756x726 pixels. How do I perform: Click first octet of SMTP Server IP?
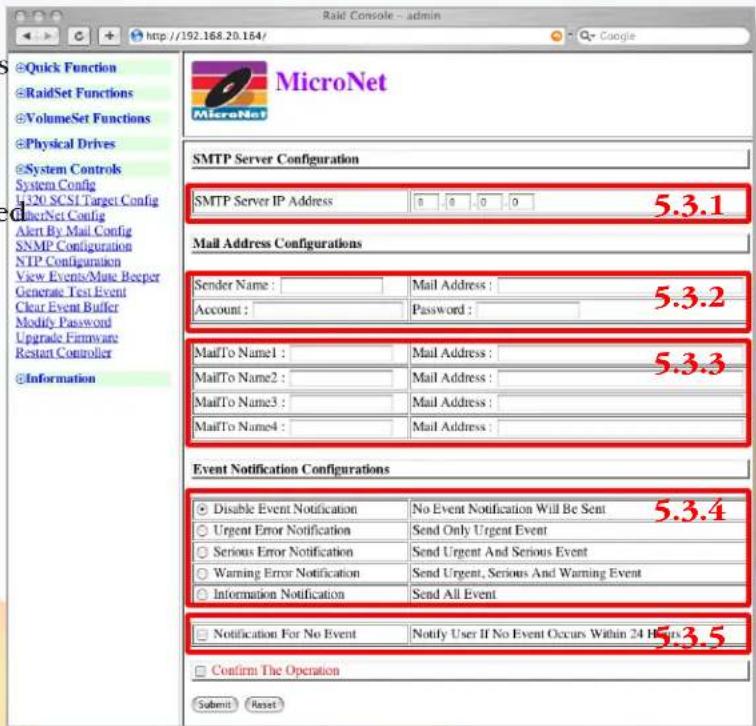point(426,202)
